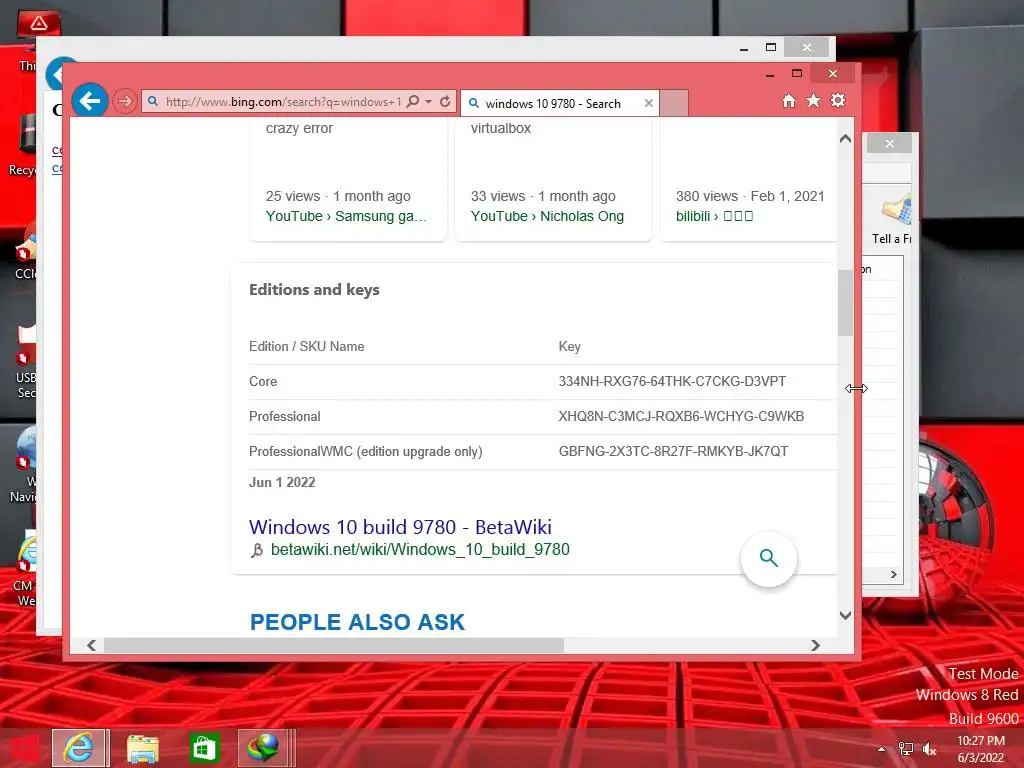Close the small right-side background window

click(x=889, y=144)
